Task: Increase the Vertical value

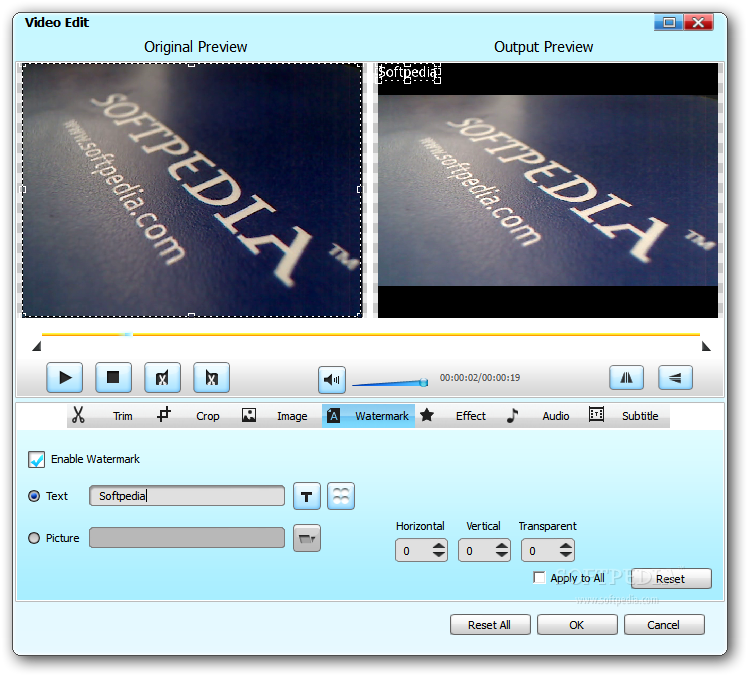Action: point(502,546)
